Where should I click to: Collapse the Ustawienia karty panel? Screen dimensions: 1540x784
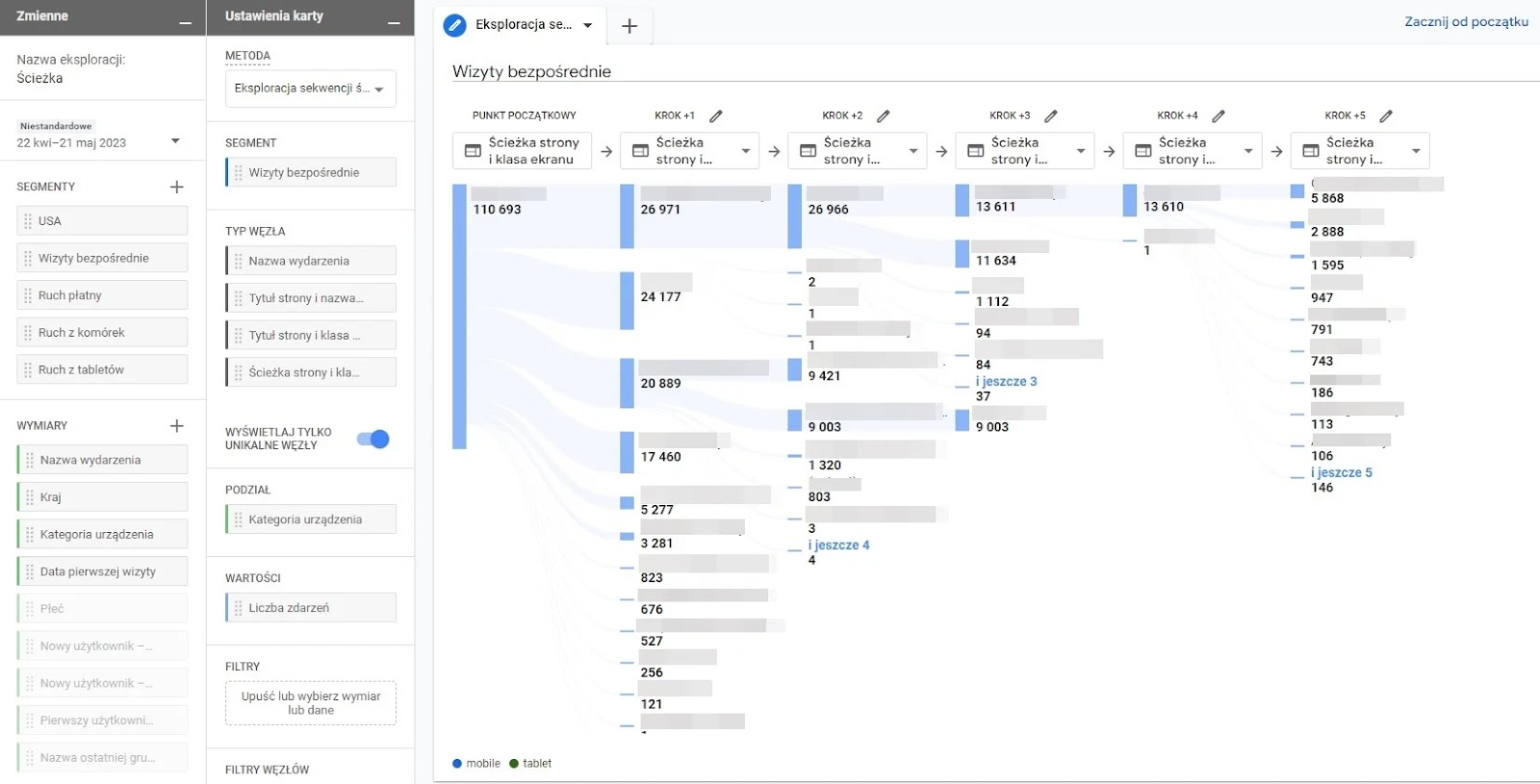(394, 23)
